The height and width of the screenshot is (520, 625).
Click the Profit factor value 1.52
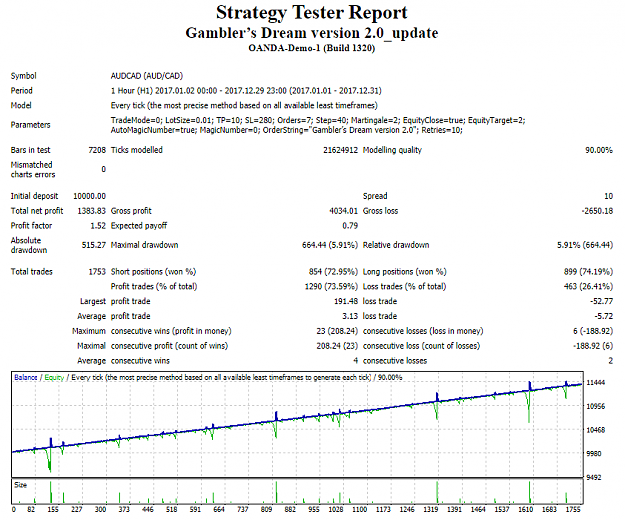[x=98, y=226]
